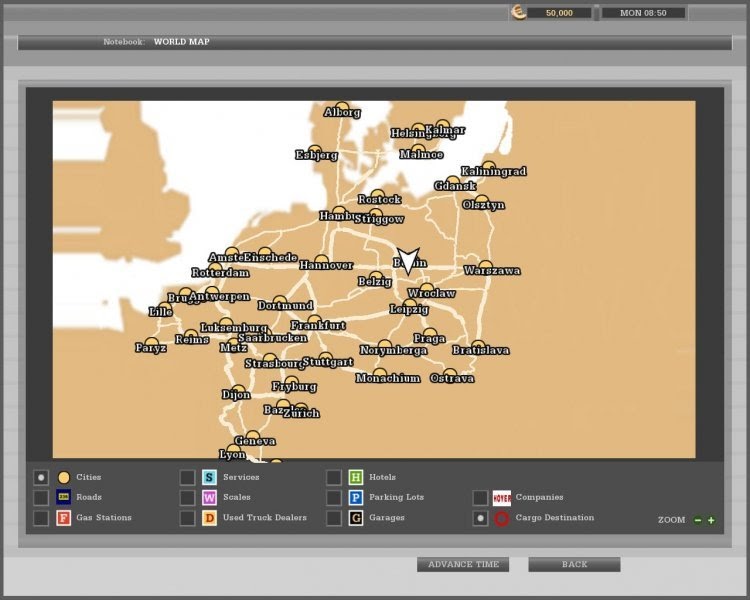Click the Frankfurt label on map

pyautogui.click(x=318, y=326)
